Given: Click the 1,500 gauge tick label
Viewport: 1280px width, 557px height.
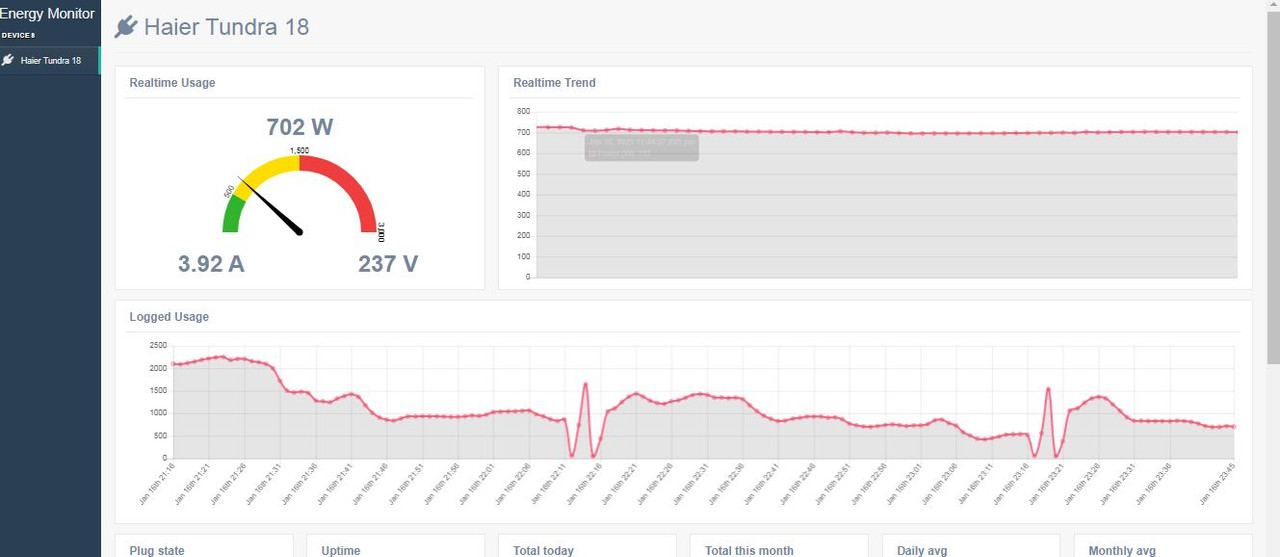Looking at the screenshot, I should click(299, 150).
